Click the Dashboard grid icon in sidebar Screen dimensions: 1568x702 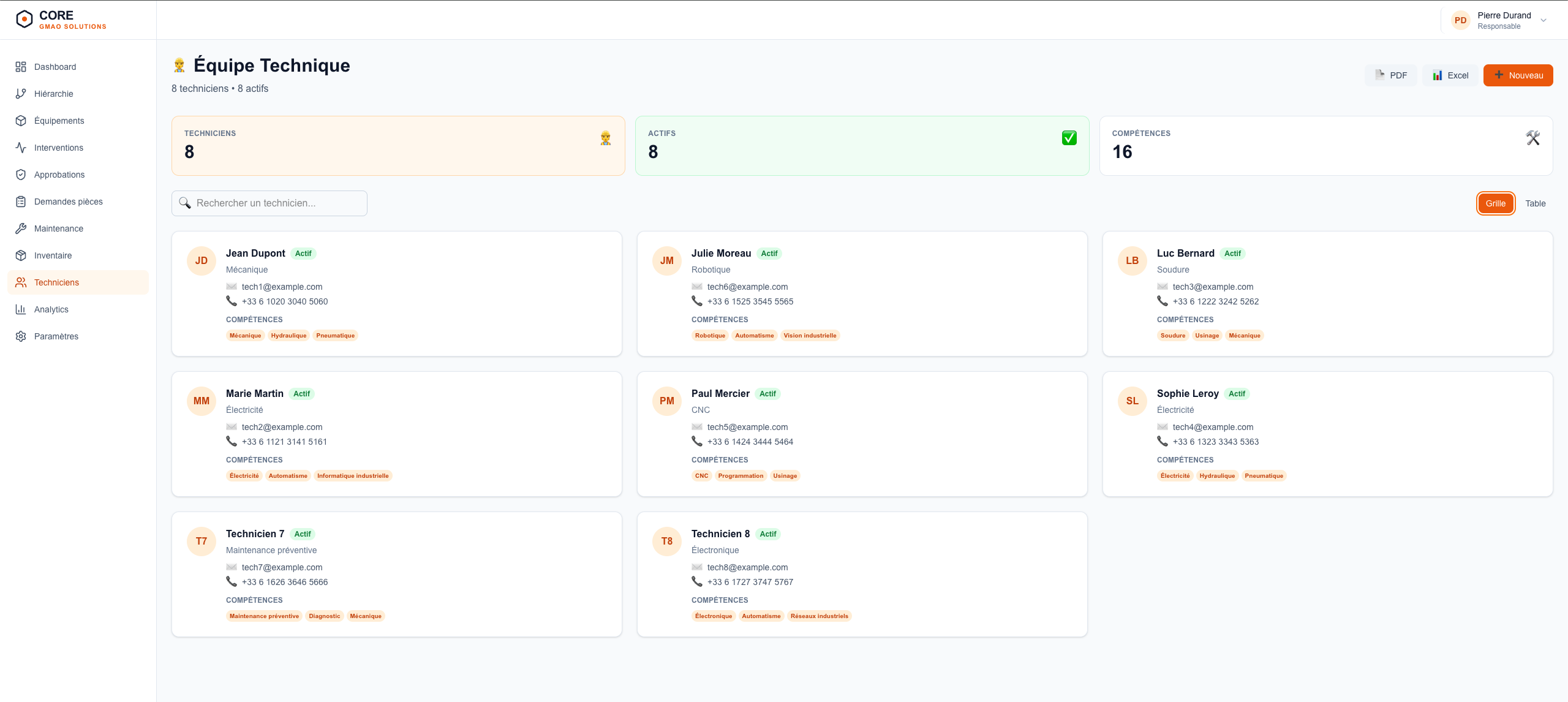coord(21,67)
